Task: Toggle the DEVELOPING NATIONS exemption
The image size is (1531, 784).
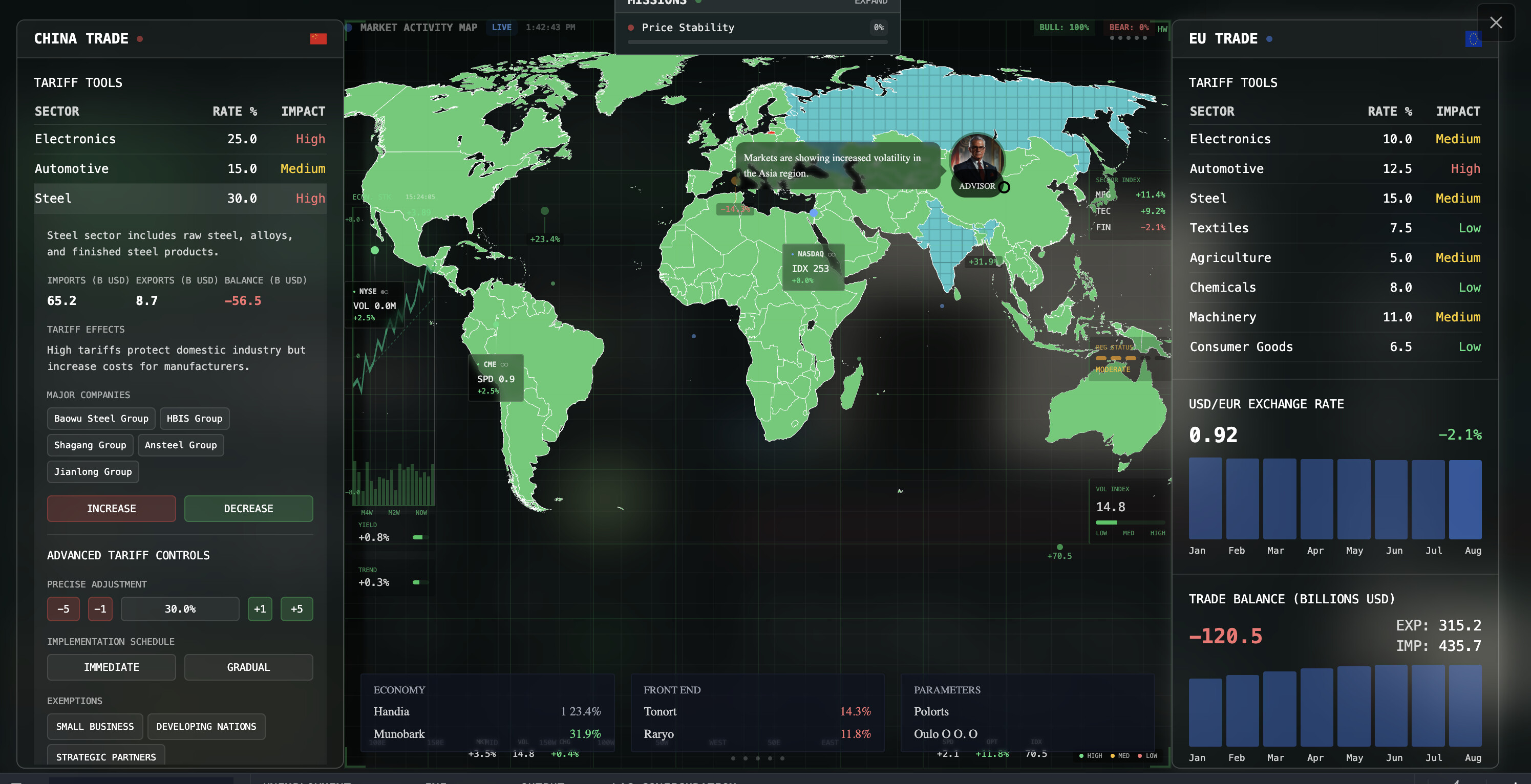Action: (206, 726)
